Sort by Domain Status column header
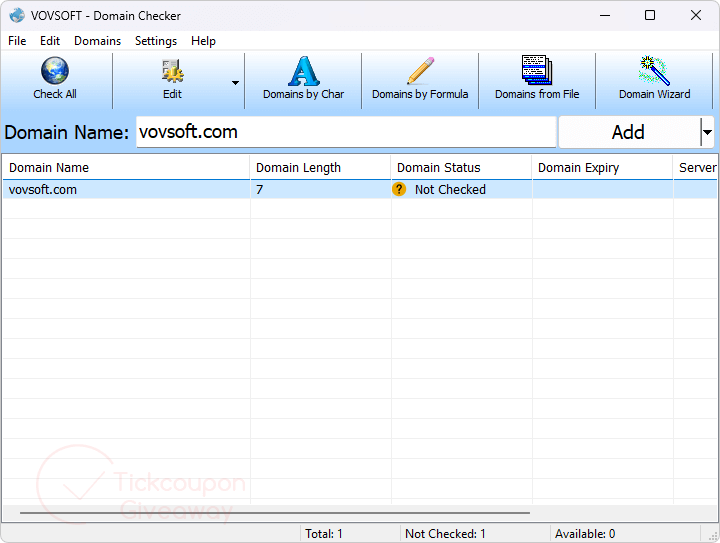This screenshot has width=720, height=543. [x=461, y=168]
